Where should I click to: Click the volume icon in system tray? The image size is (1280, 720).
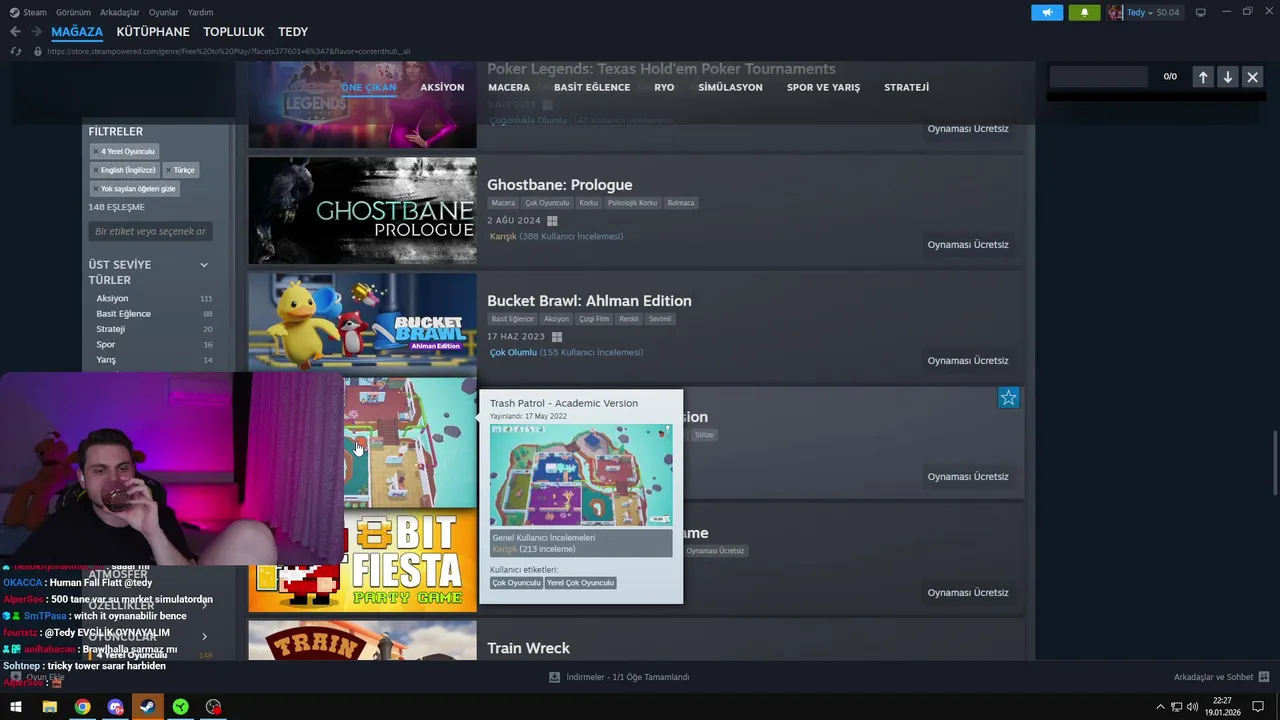[1192, 707]
